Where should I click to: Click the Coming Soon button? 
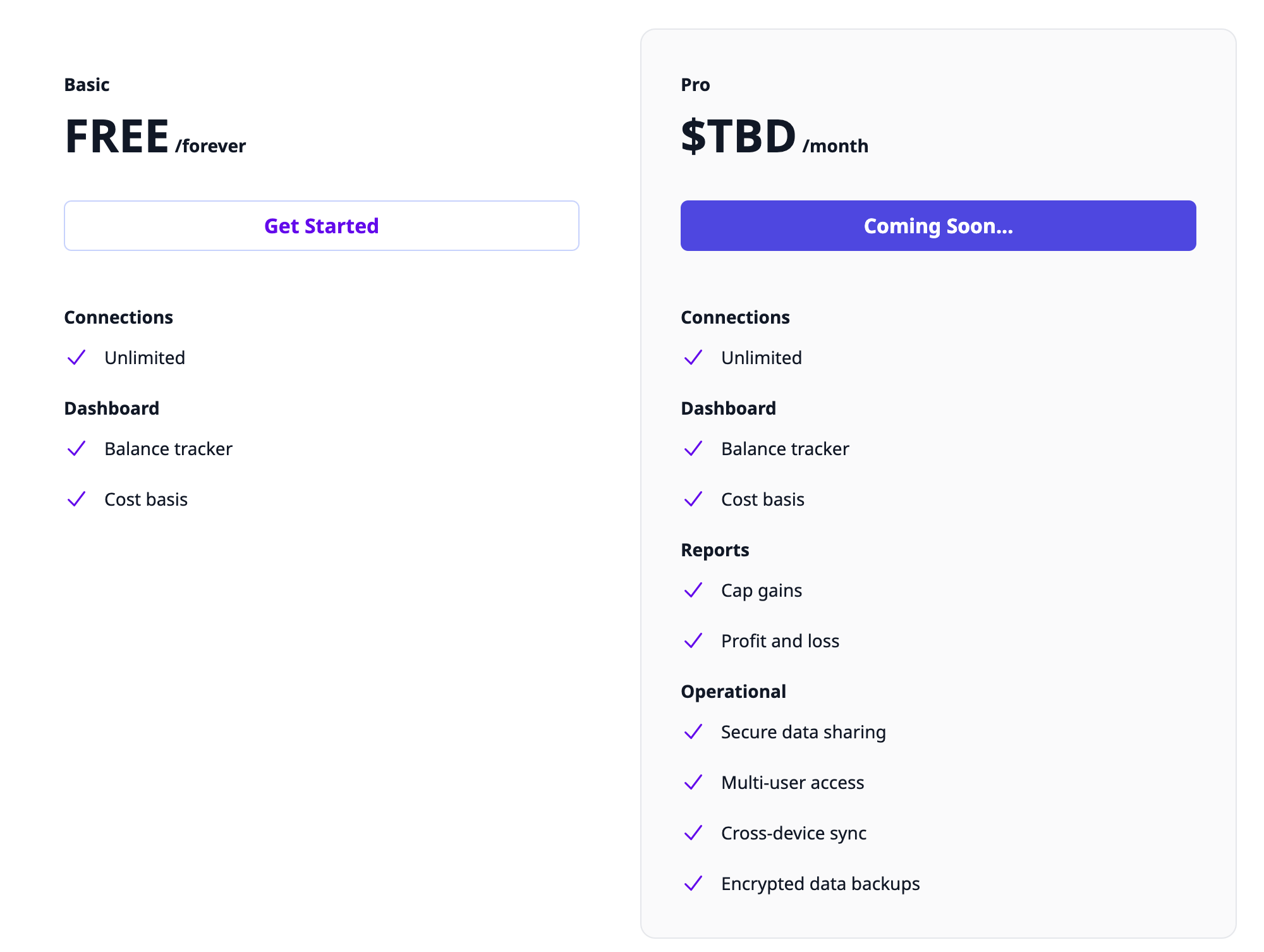[x=938, y=226]
